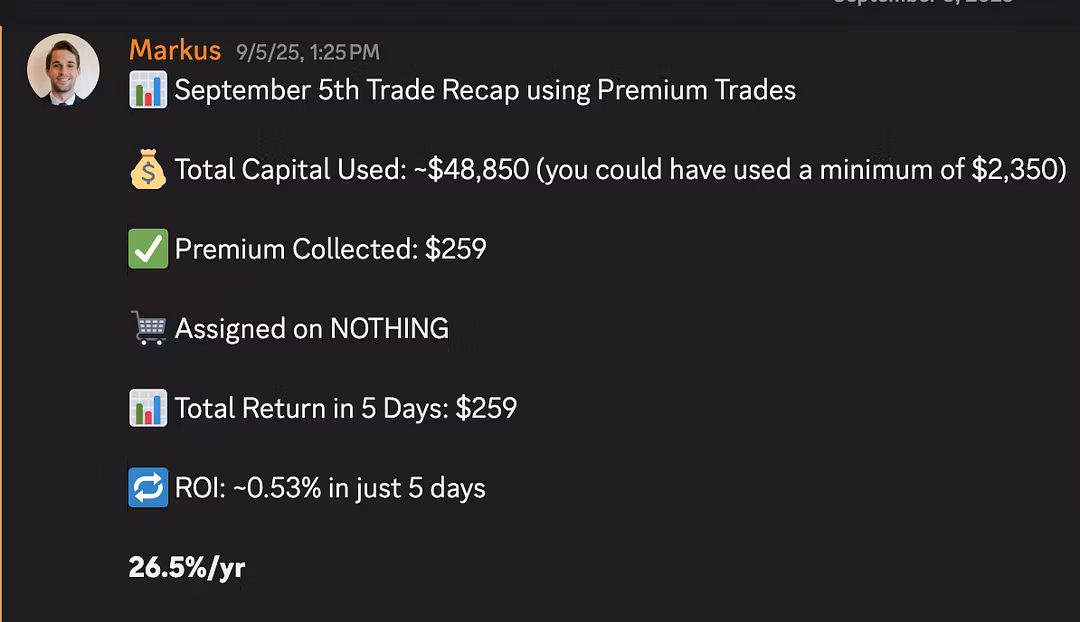Click the Total Return in 5 Days text
Viewport: 1080px width, 622px height.
[345, 408]
